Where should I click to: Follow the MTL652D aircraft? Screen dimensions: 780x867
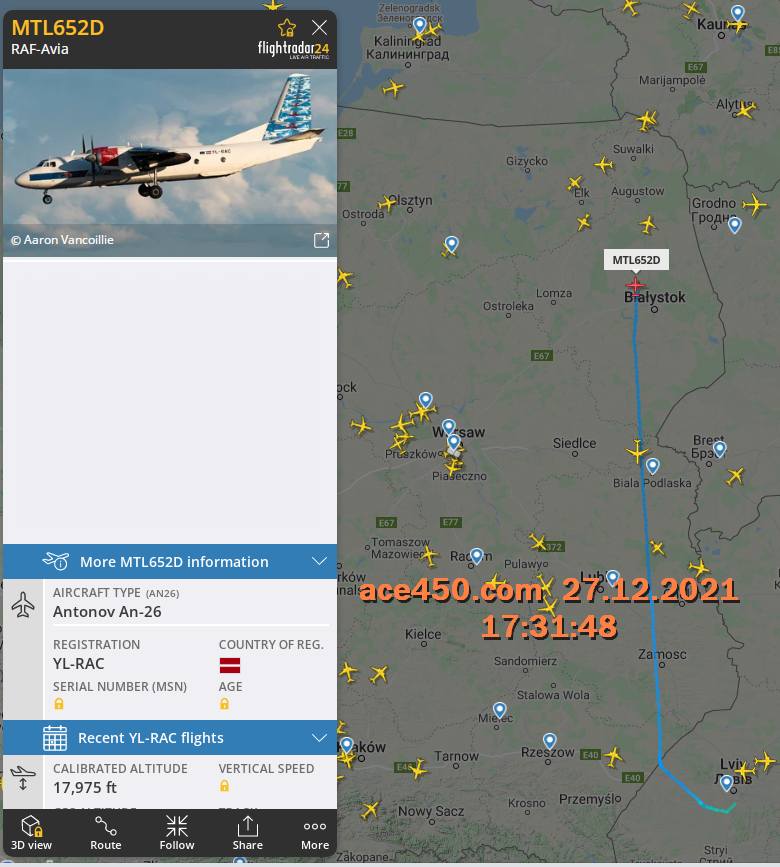[177, 833]
